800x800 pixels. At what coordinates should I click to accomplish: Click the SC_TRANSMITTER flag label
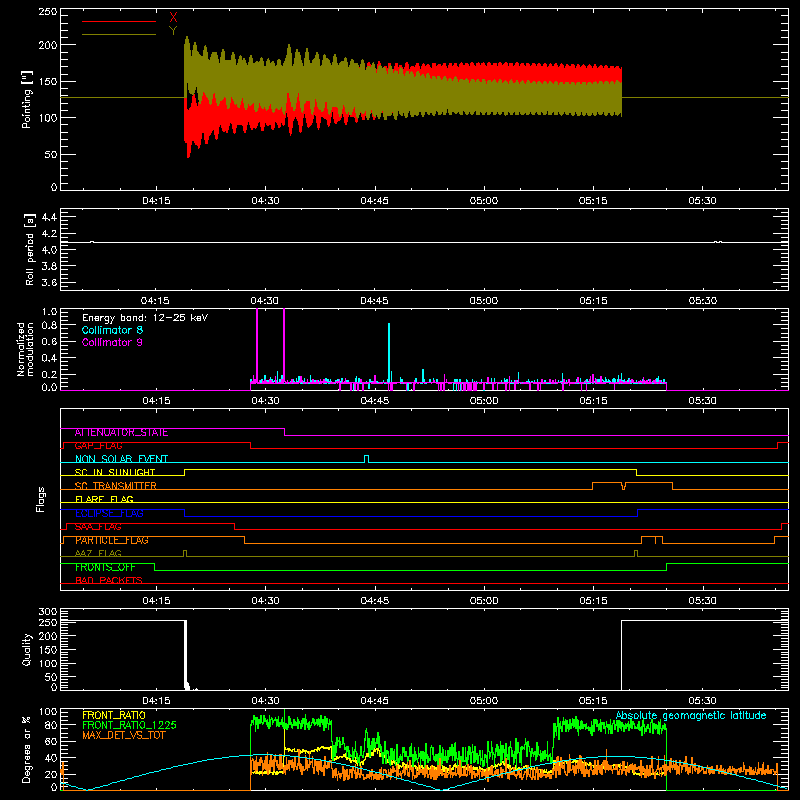pyautogui.click(x=115, y=486)
